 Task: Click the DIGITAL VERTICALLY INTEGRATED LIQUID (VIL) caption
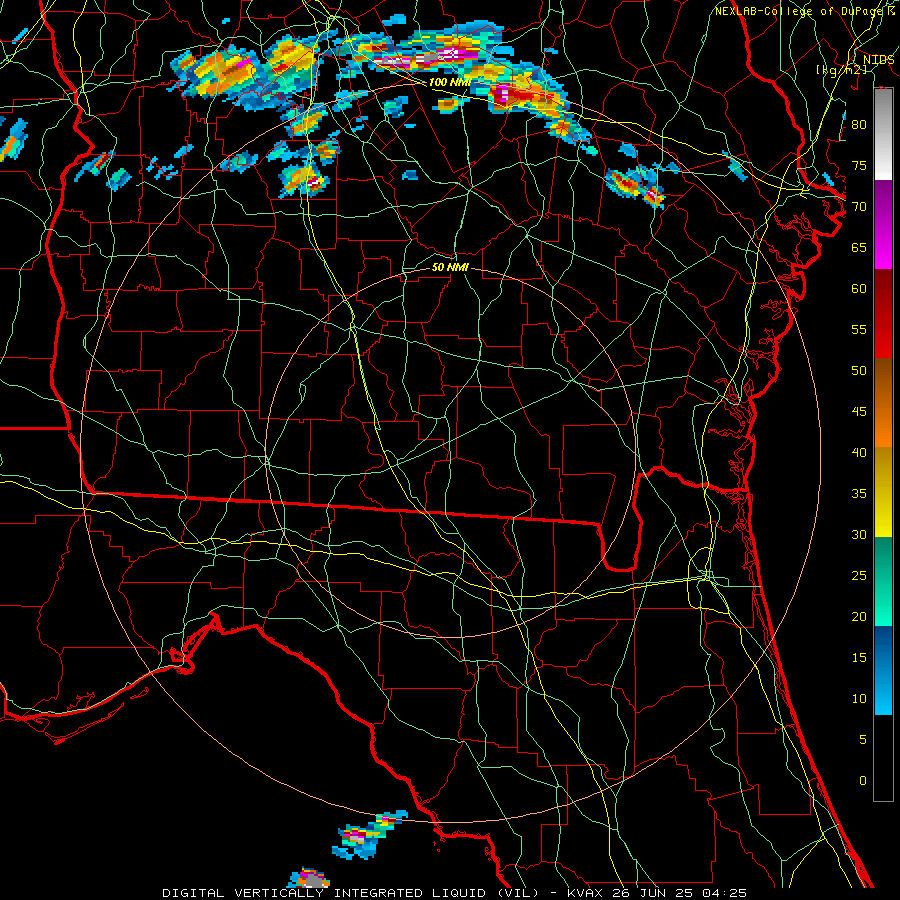[x=352, y=893]
